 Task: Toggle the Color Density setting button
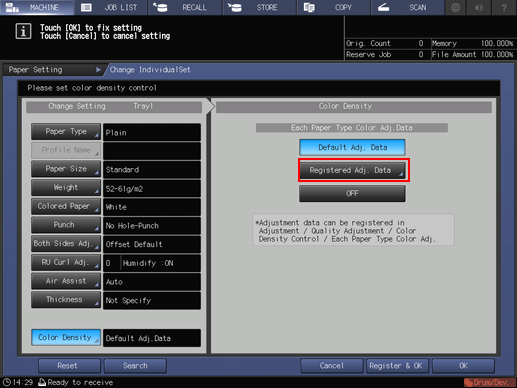(x=66, y=337)
